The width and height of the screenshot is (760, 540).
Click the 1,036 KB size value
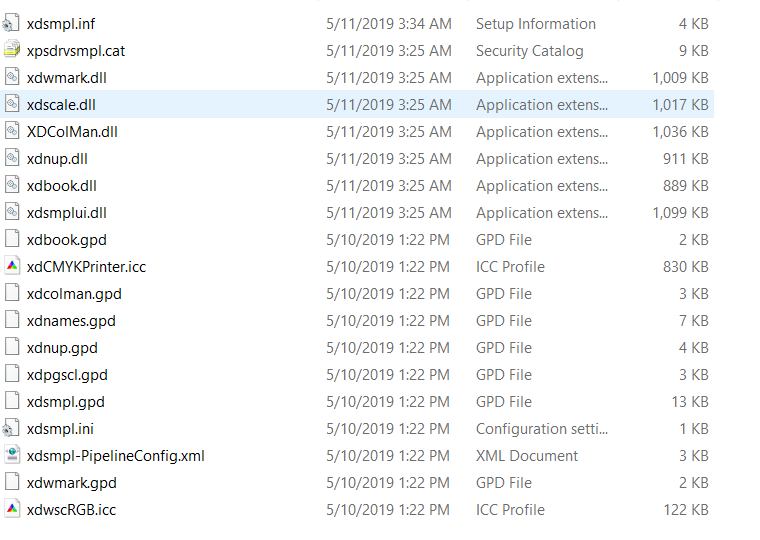(681, 132)
